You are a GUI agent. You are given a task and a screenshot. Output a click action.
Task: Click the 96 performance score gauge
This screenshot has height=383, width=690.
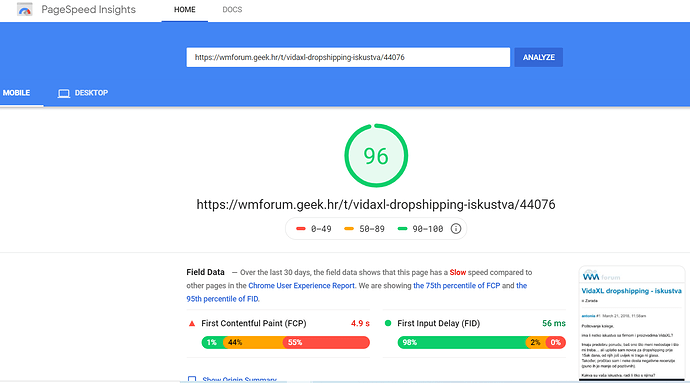[x=376, y=156]
